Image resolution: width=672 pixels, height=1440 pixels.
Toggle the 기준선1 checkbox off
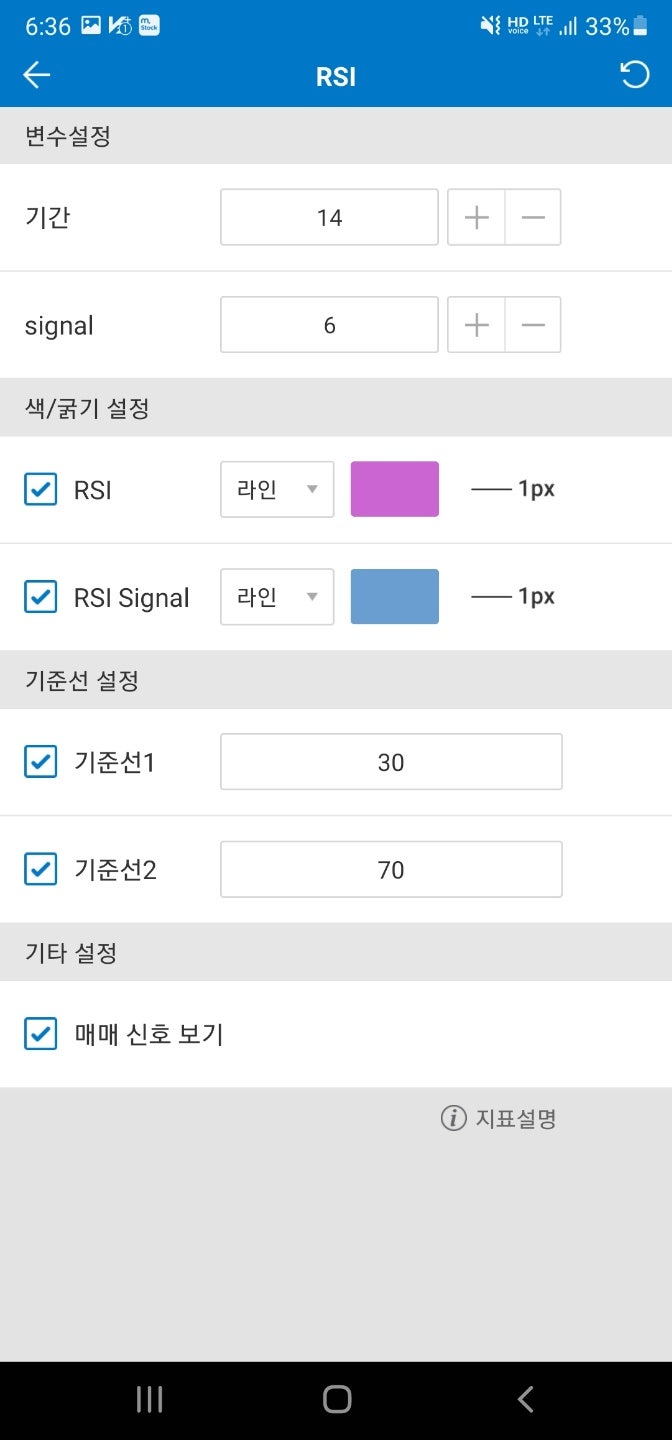point(40,761)
